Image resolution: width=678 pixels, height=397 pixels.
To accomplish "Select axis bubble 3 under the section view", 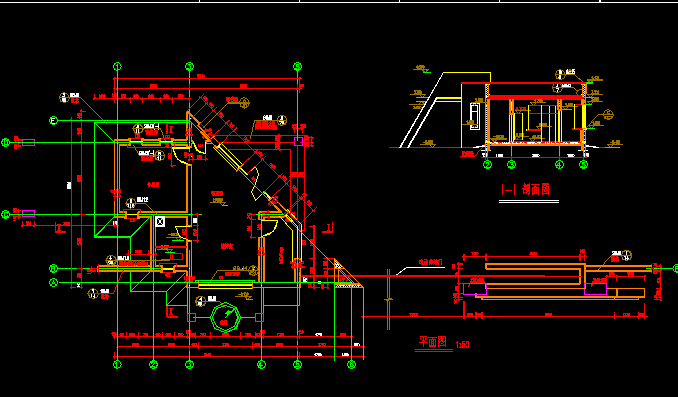I will click(512, 164).
